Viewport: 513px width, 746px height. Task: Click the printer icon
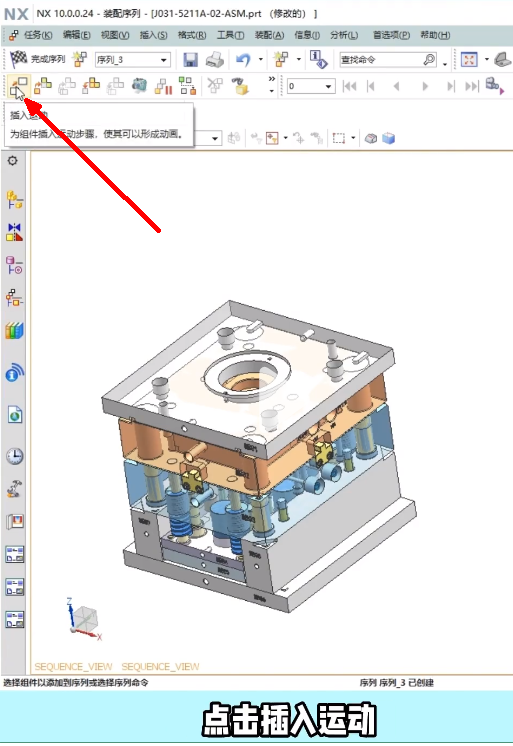pyautogui.click(x=215, y=60)
